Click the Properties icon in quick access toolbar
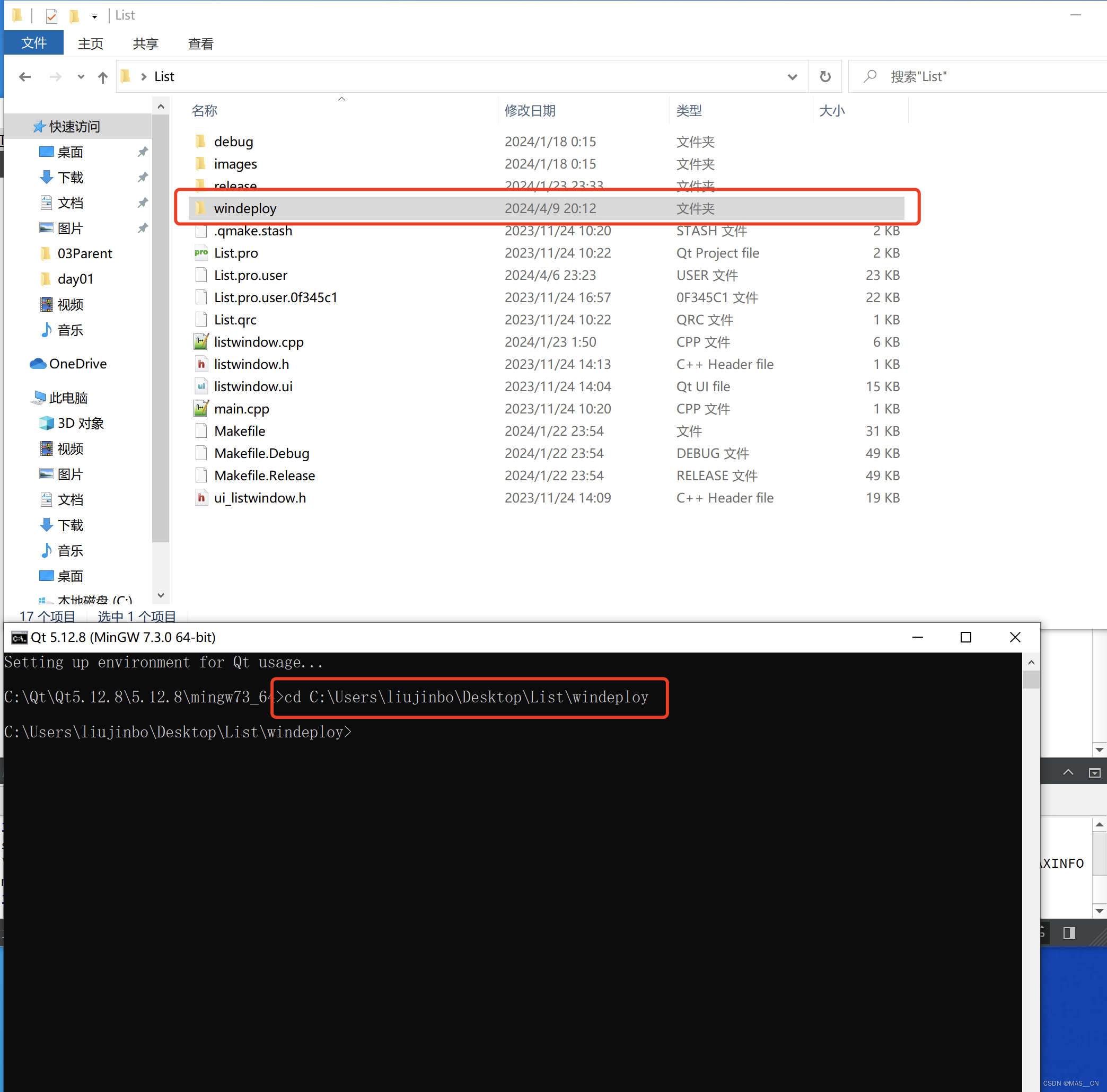Screen dimensions: 1107x1092 point(51,15)
